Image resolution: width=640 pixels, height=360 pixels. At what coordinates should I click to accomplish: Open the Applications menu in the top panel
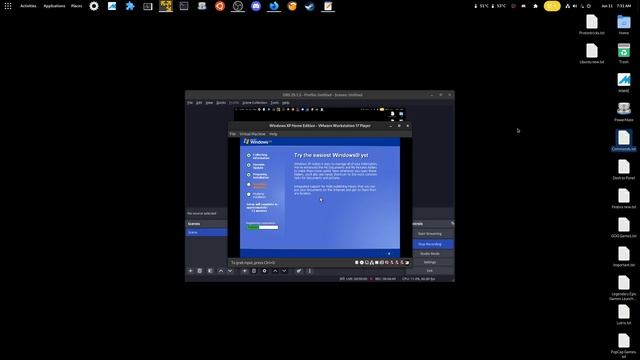[54, 6]
